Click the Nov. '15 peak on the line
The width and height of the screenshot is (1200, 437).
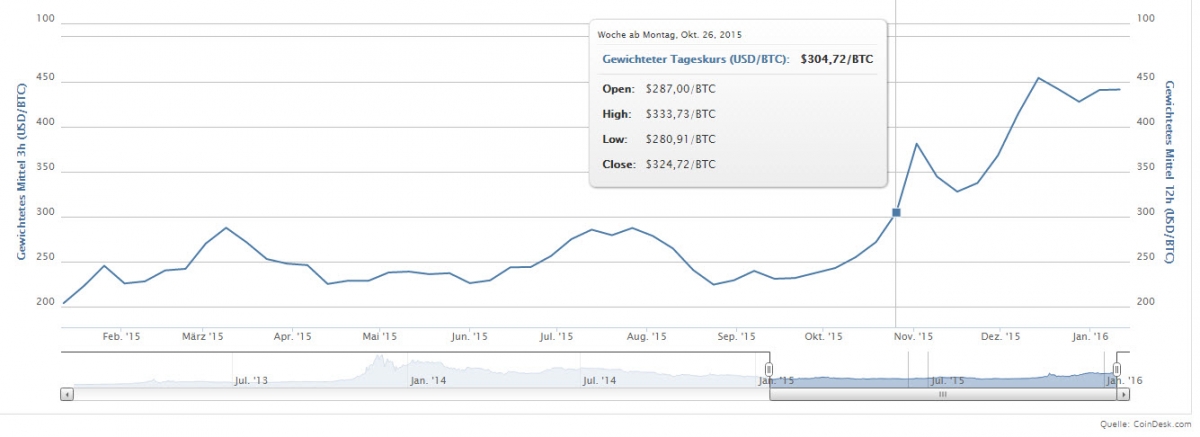pos(917,144)
